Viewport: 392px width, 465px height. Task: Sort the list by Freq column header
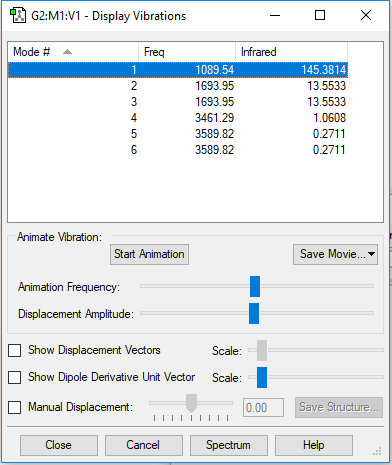(x=187, y=52)
